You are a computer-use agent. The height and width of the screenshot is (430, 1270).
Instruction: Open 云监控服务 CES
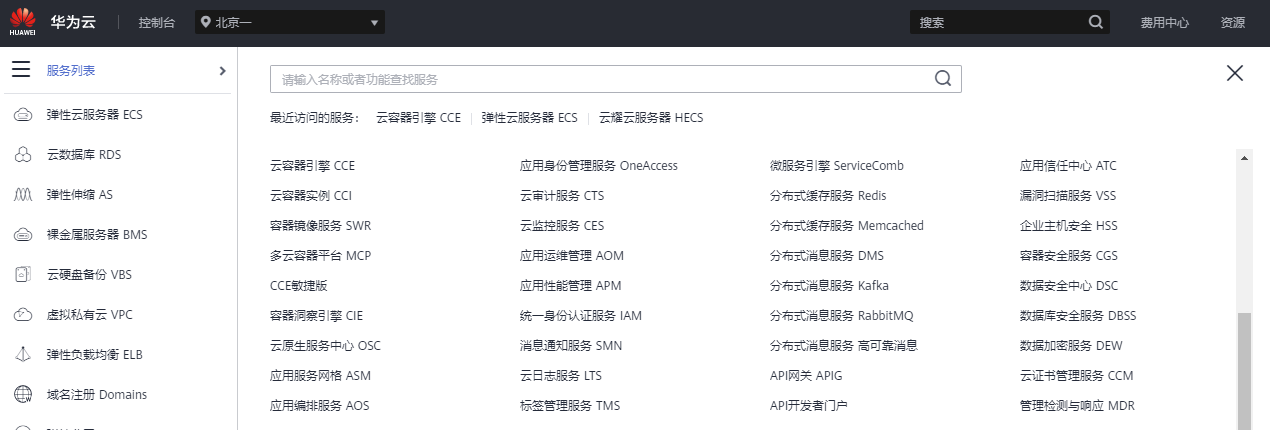point(562,225)
